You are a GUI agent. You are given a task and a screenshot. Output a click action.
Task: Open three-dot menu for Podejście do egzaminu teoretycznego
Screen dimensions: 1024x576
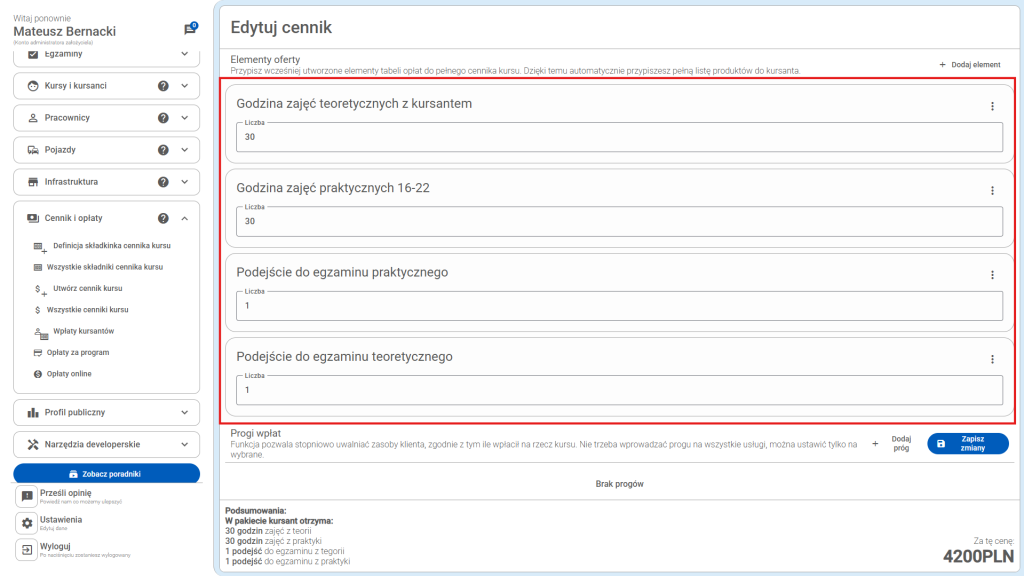pos(992,359)
